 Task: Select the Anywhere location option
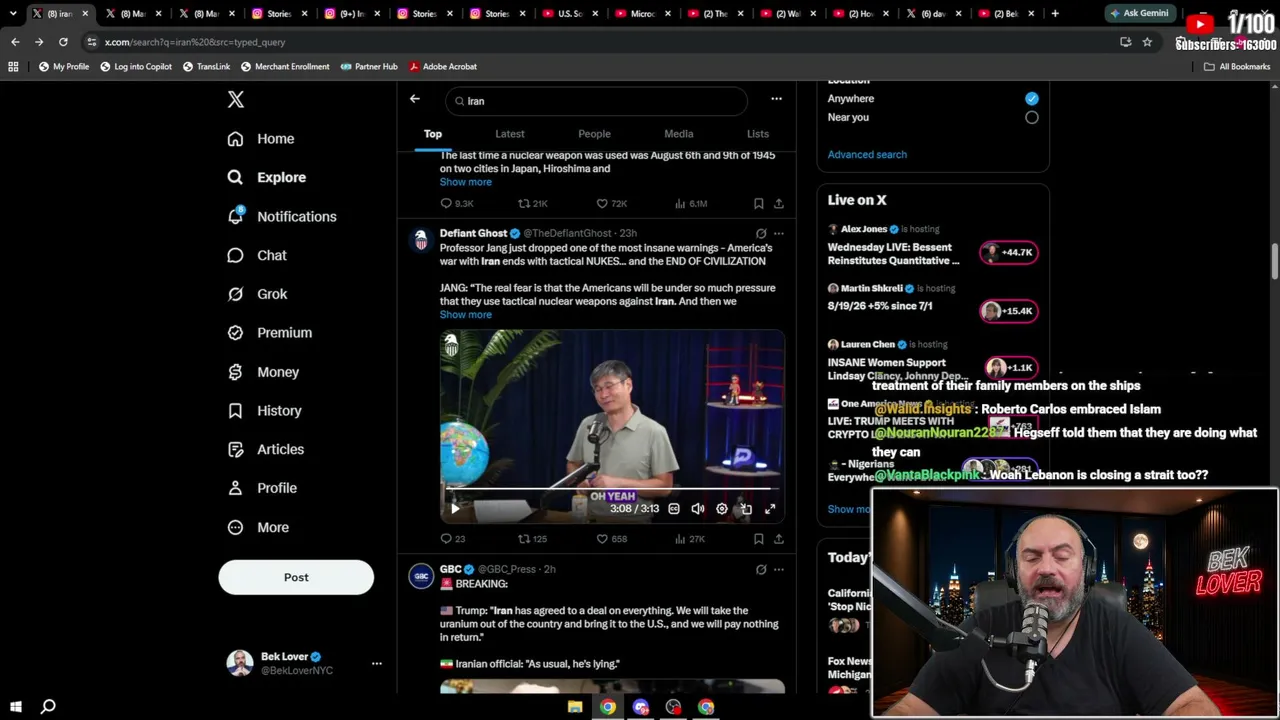tap(1032, 99)
